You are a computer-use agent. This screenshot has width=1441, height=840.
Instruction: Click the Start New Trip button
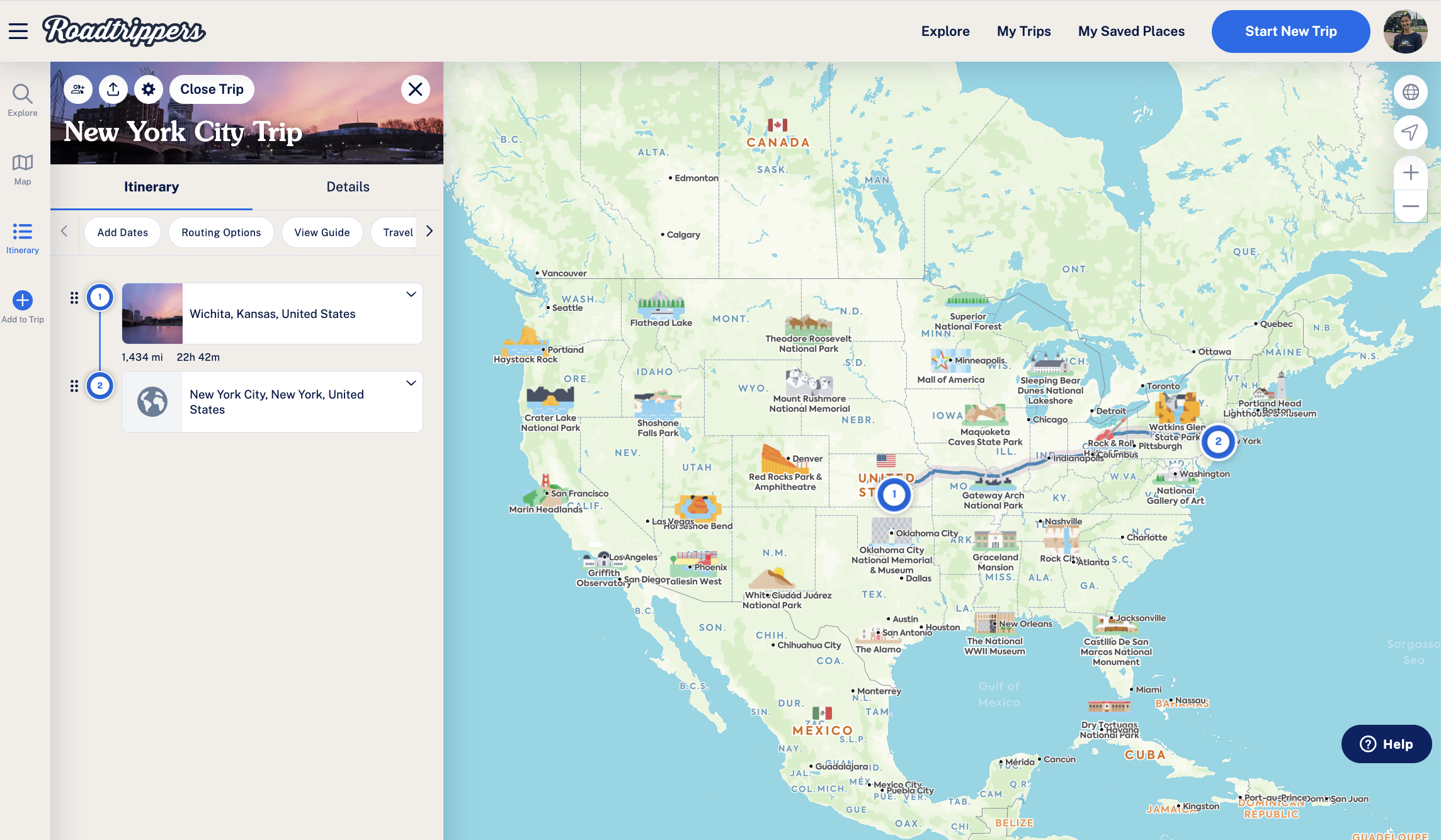pyautogui.click(x=1290, y=31)
